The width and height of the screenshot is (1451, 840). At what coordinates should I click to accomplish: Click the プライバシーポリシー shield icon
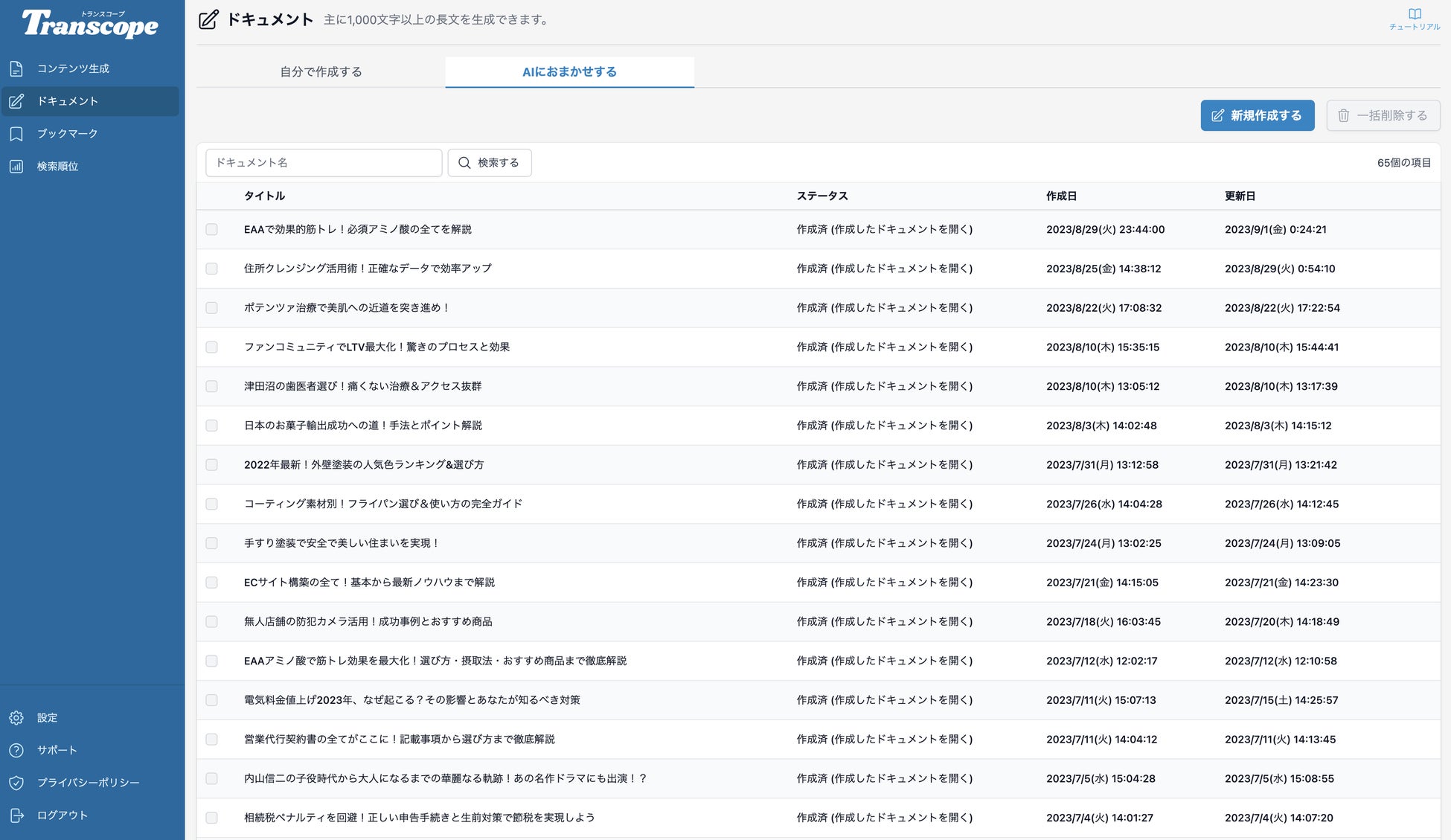pyautogui.click(x=16, y=783)
